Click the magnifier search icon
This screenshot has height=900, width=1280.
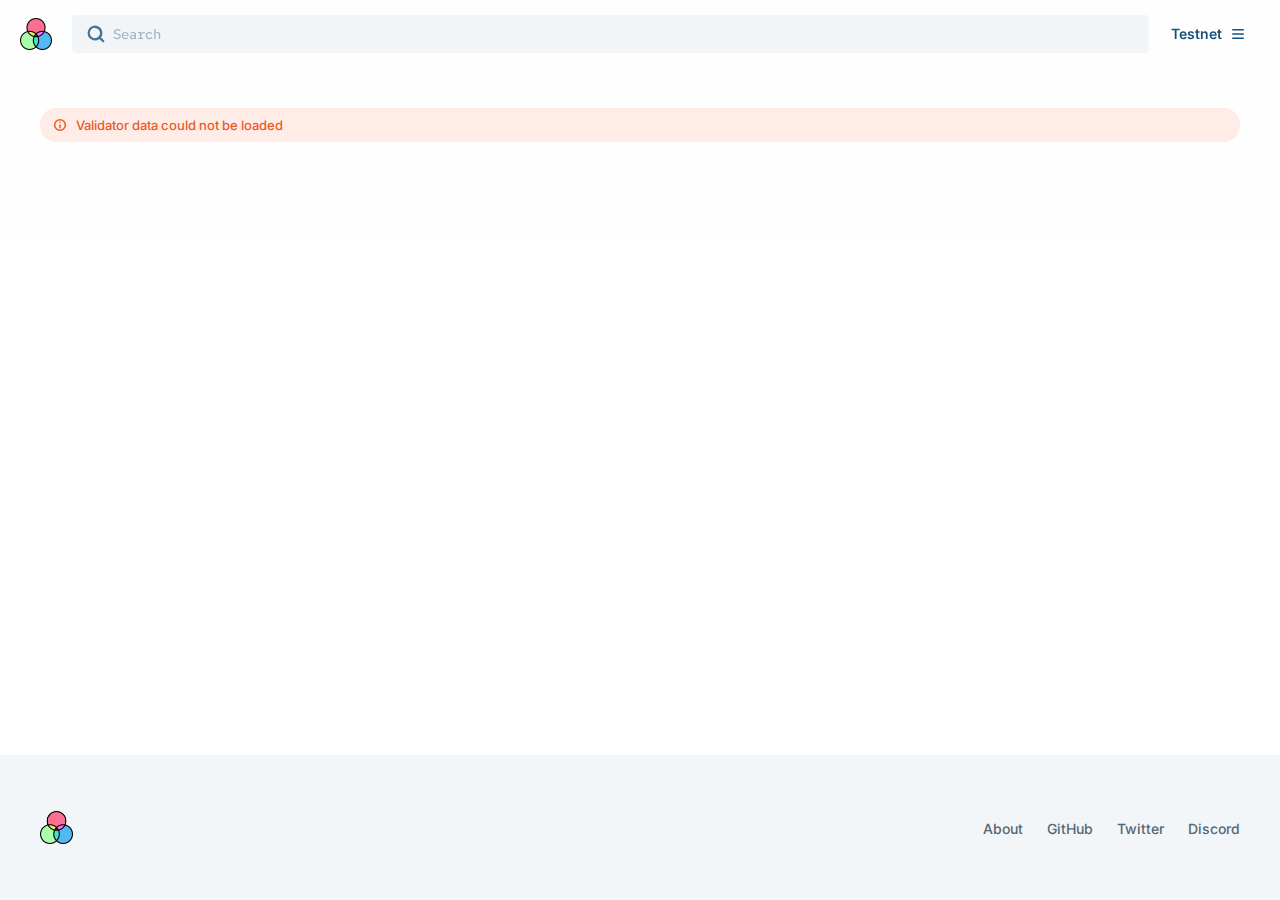[x=96, y=34]
